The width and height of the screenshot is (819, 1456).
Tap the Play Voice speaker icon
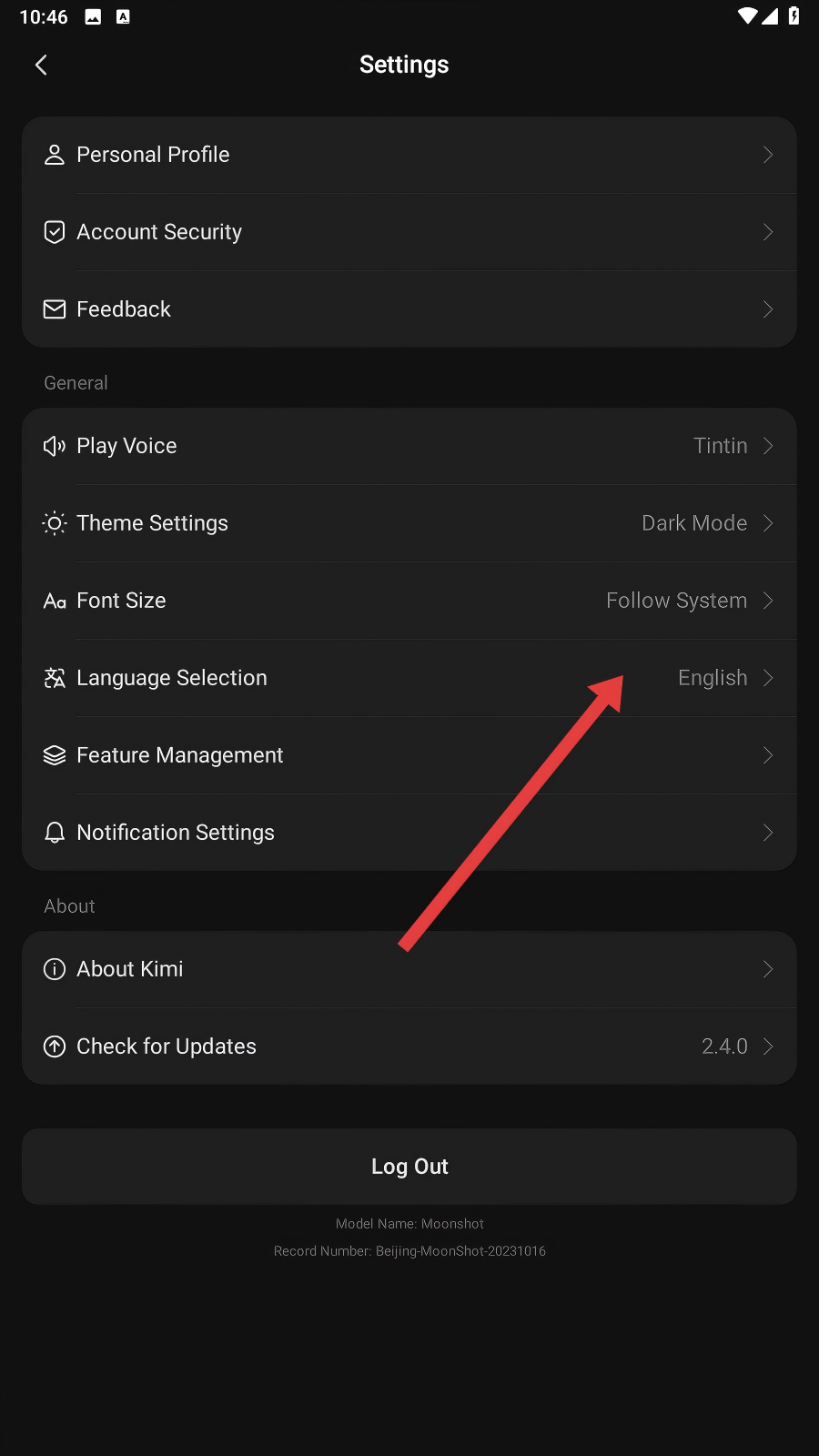(x=55, y=446)
